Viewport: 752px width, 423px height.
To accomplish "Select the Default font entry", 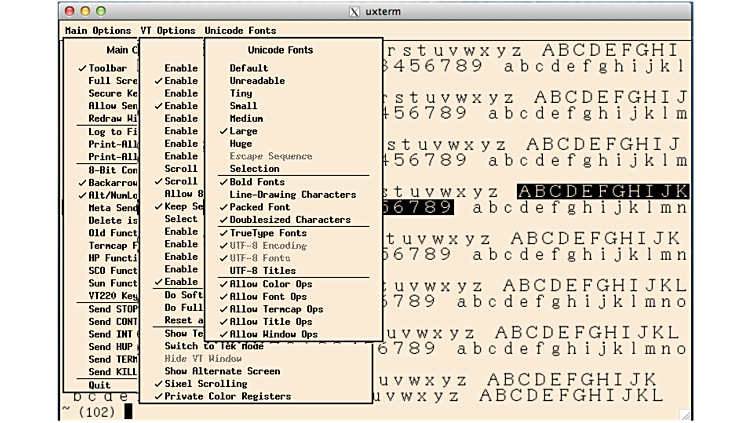I will coord(249,68).
